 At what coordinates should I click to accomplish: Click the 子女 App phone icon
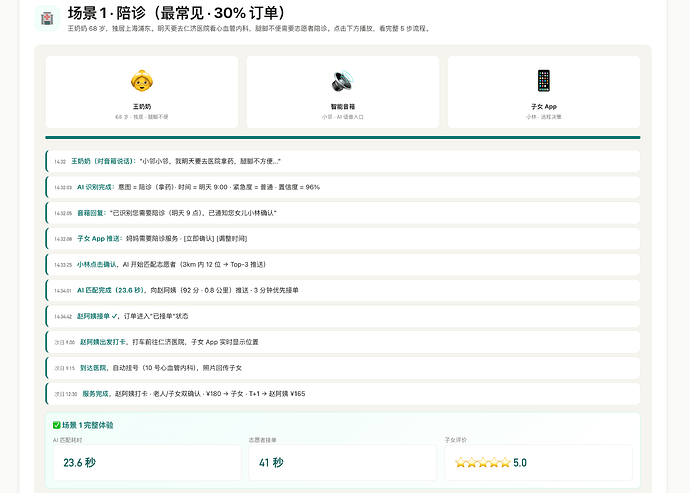543,81
